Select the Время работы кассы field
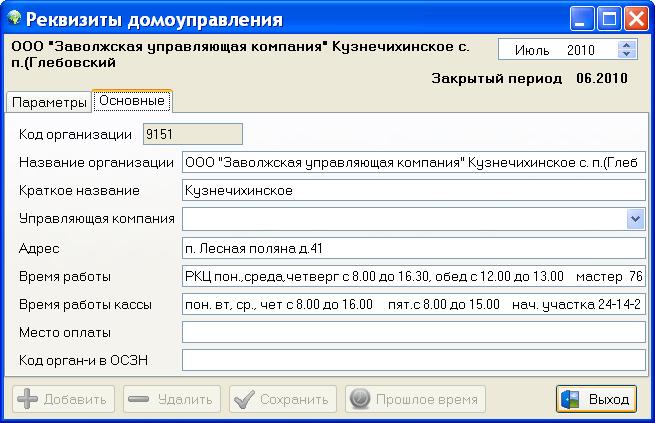The width and height of the screenshot is (655, 423). (413, 304)
